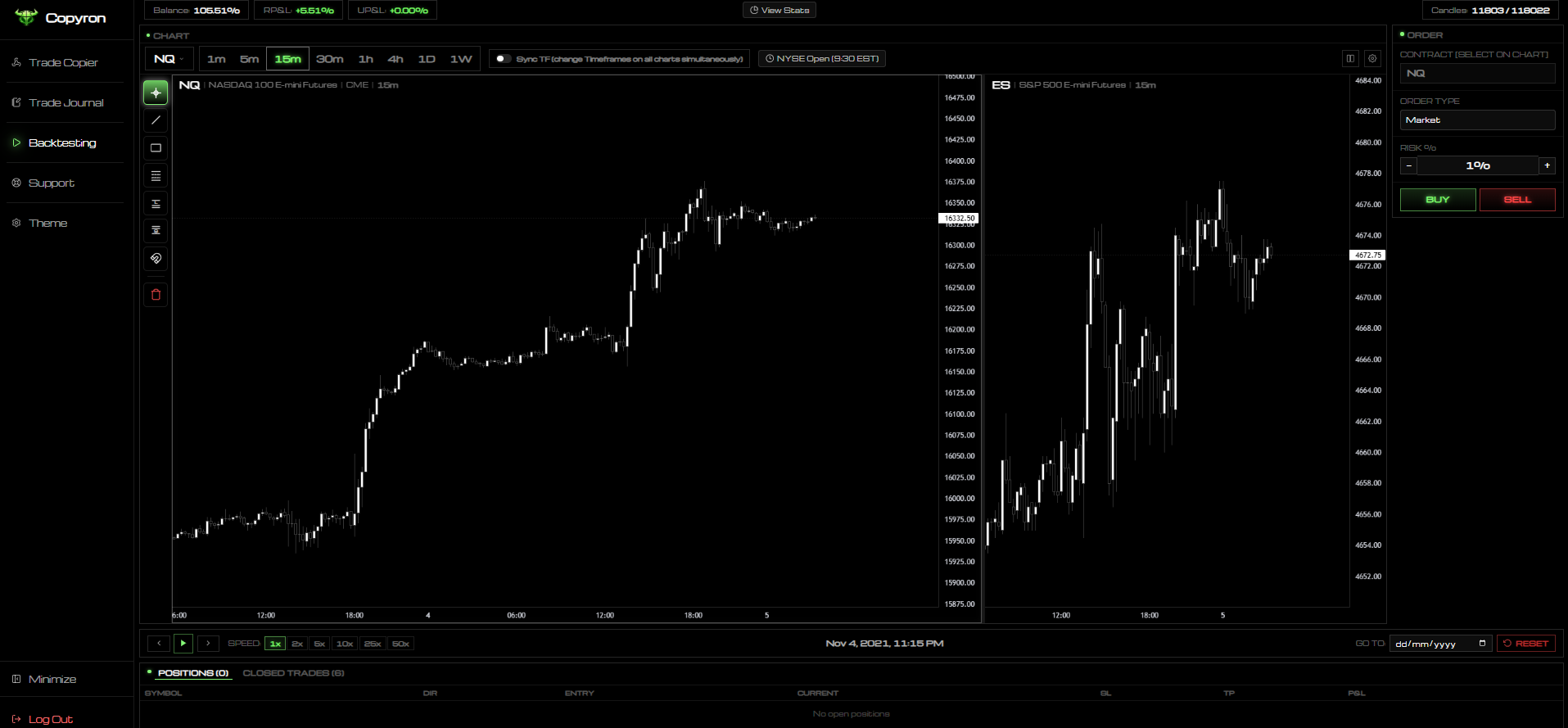Viewport: 1568px width, 728px height.
Task: Open the chart layout split icon
Action: (x=1350, y=58)
